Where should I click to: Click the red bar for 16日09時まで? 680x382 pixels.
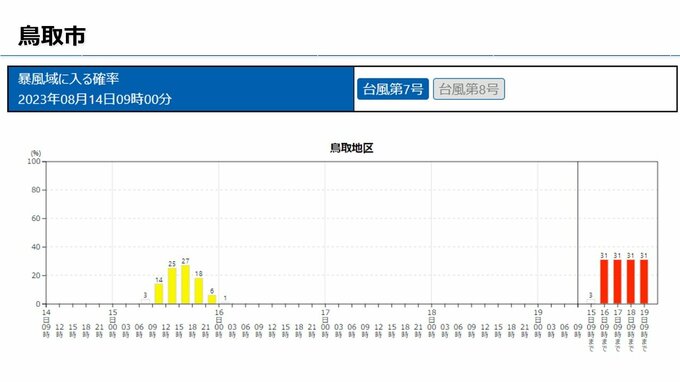[604, 281]
